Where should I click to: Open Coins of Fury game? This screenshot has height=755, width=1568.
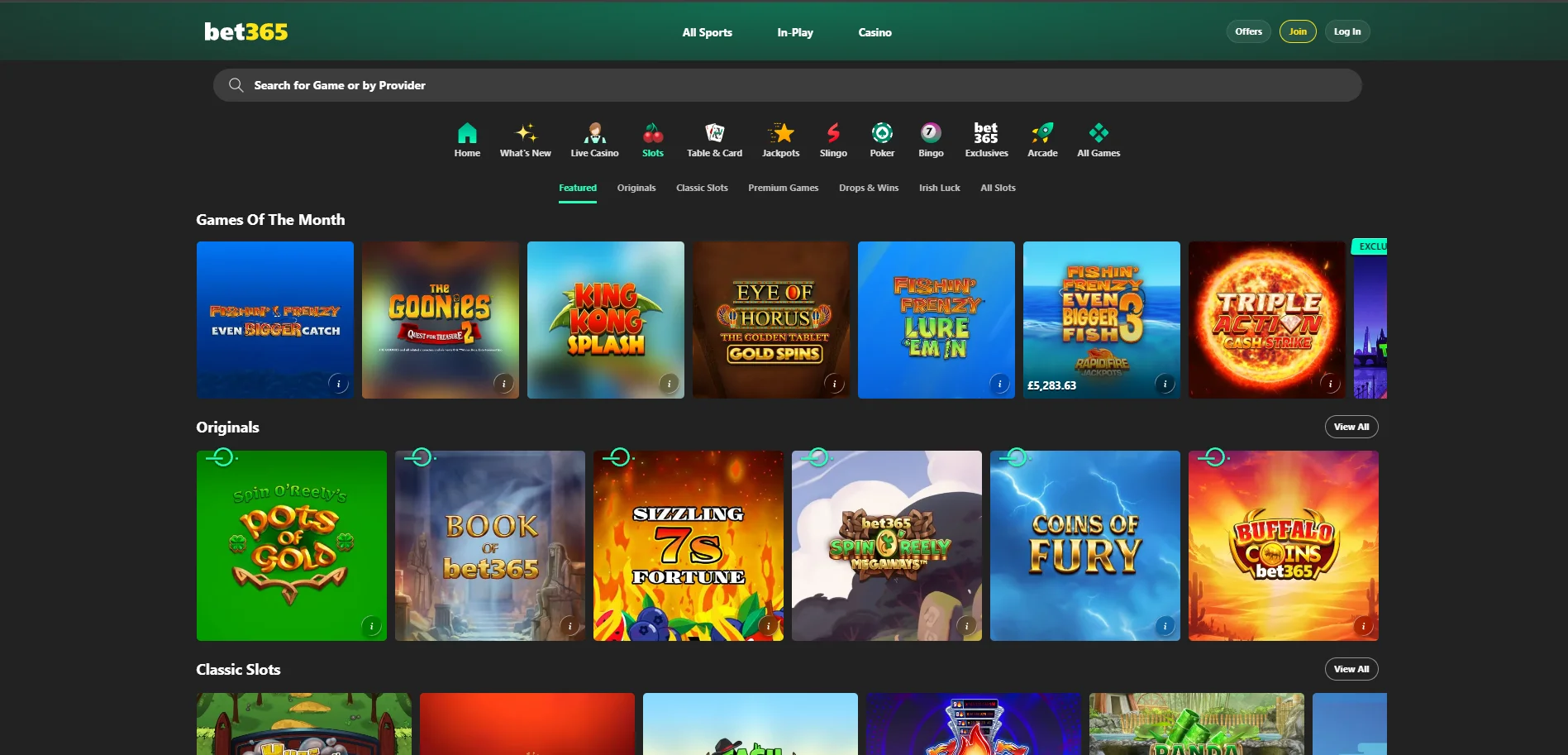1085,546
